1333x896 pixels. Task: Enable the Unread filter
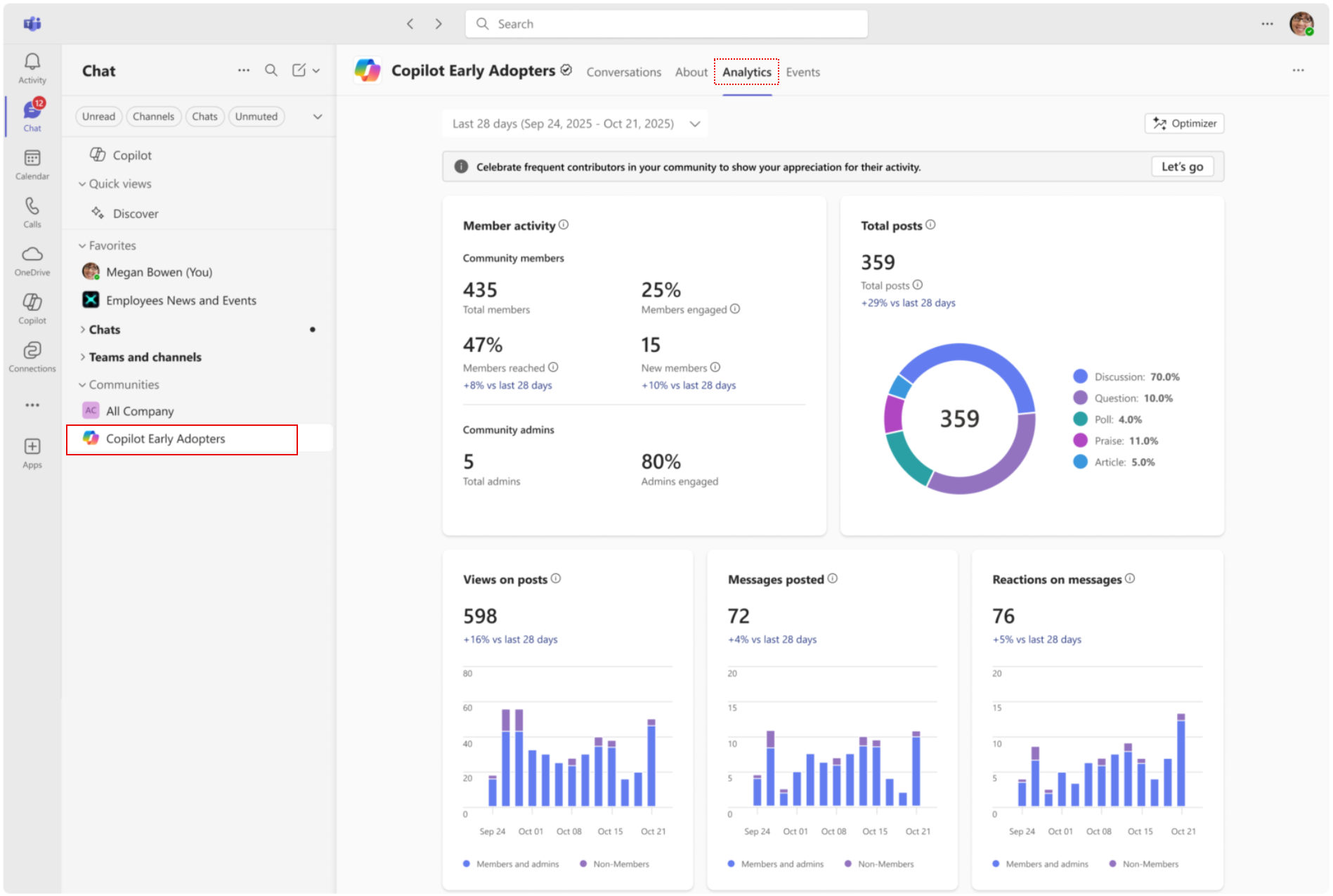[98, 116]
